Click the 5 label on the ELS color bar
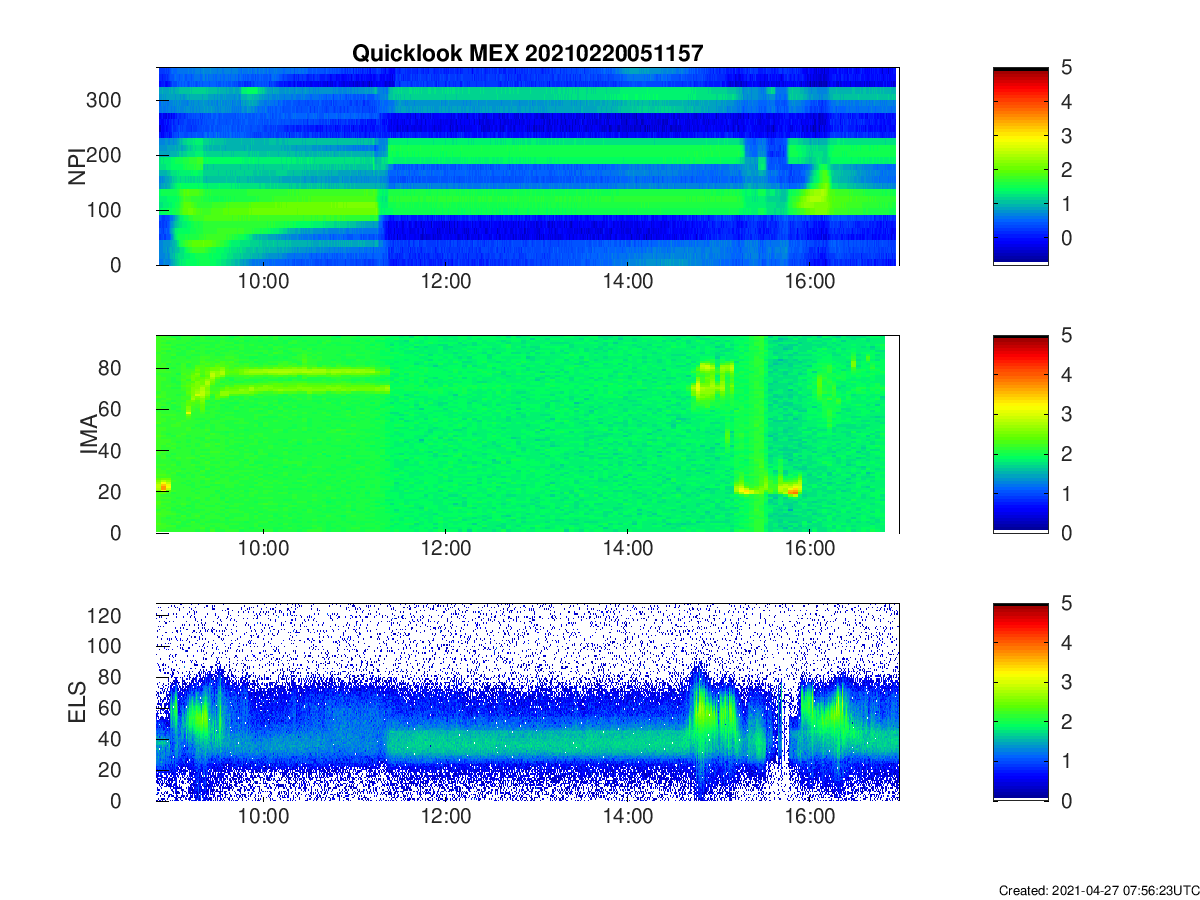 click(x=1066, y=603)
